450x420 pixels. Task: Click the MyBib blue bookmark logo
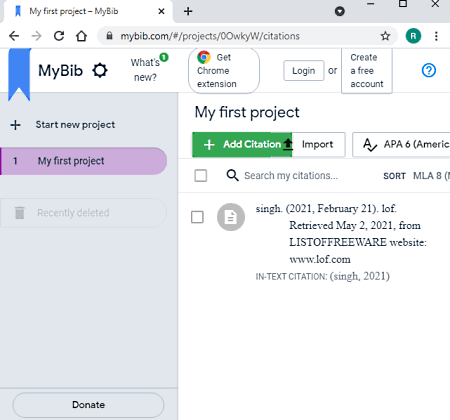pyautogui.click(x=19, y=75)
